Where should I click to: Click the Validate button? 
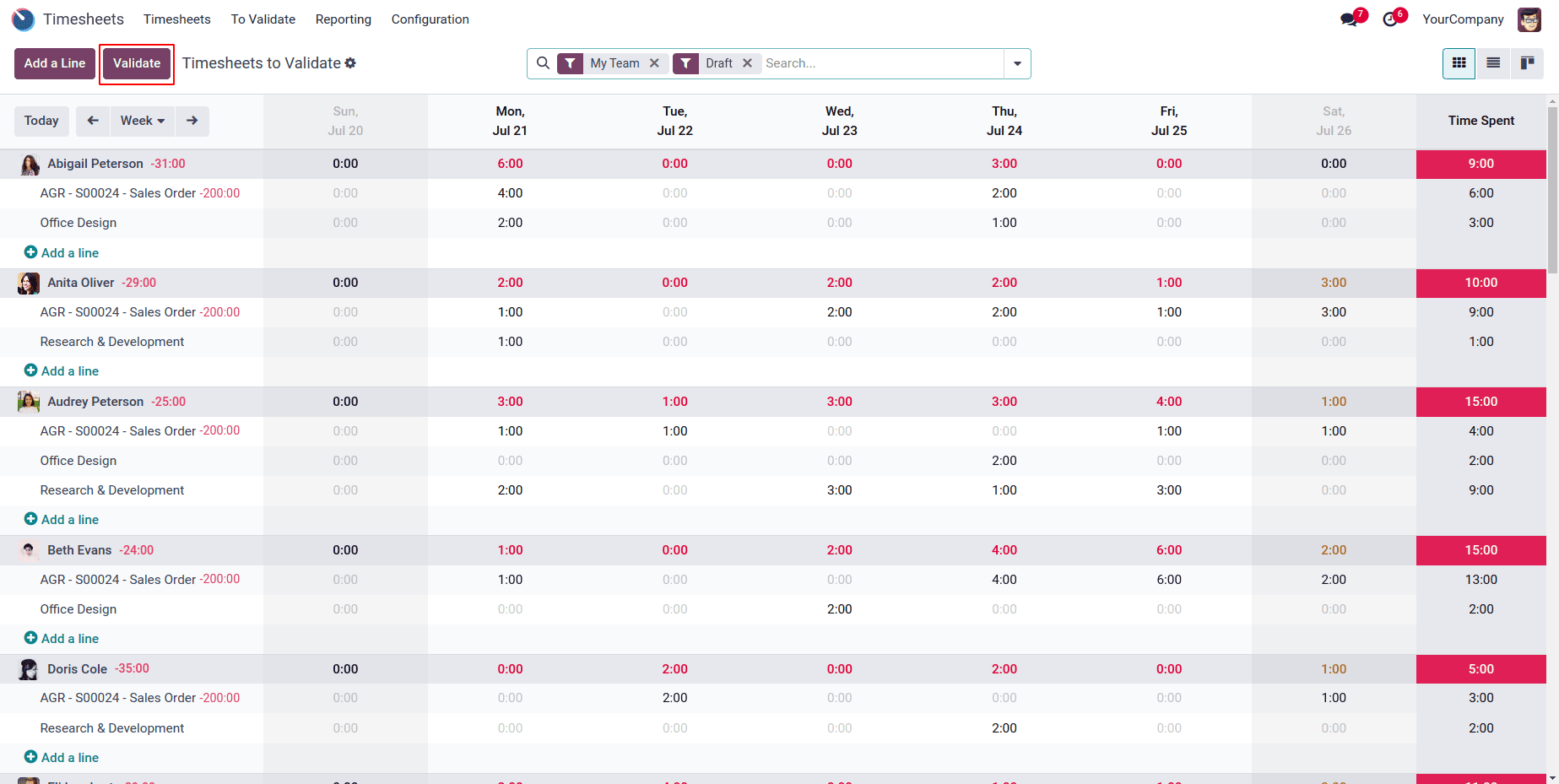click(x=136, y=62)
